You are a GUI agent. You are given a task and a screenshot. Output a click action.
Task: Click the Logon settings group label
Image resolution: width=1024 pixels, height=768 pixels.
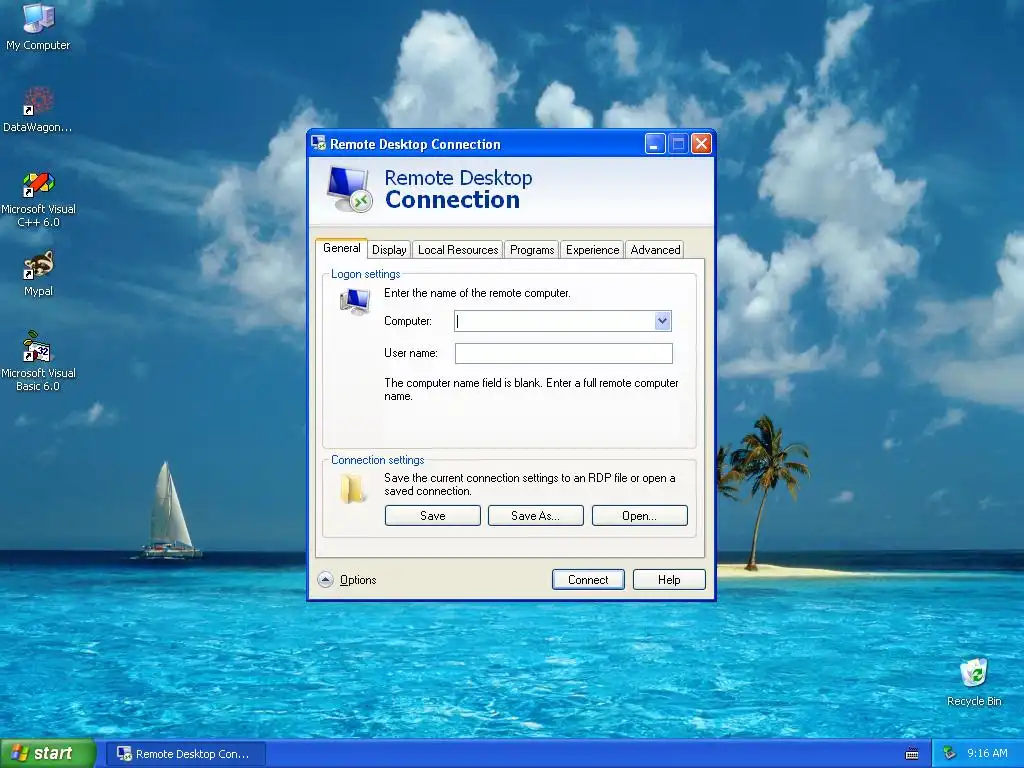pos(365,274)
